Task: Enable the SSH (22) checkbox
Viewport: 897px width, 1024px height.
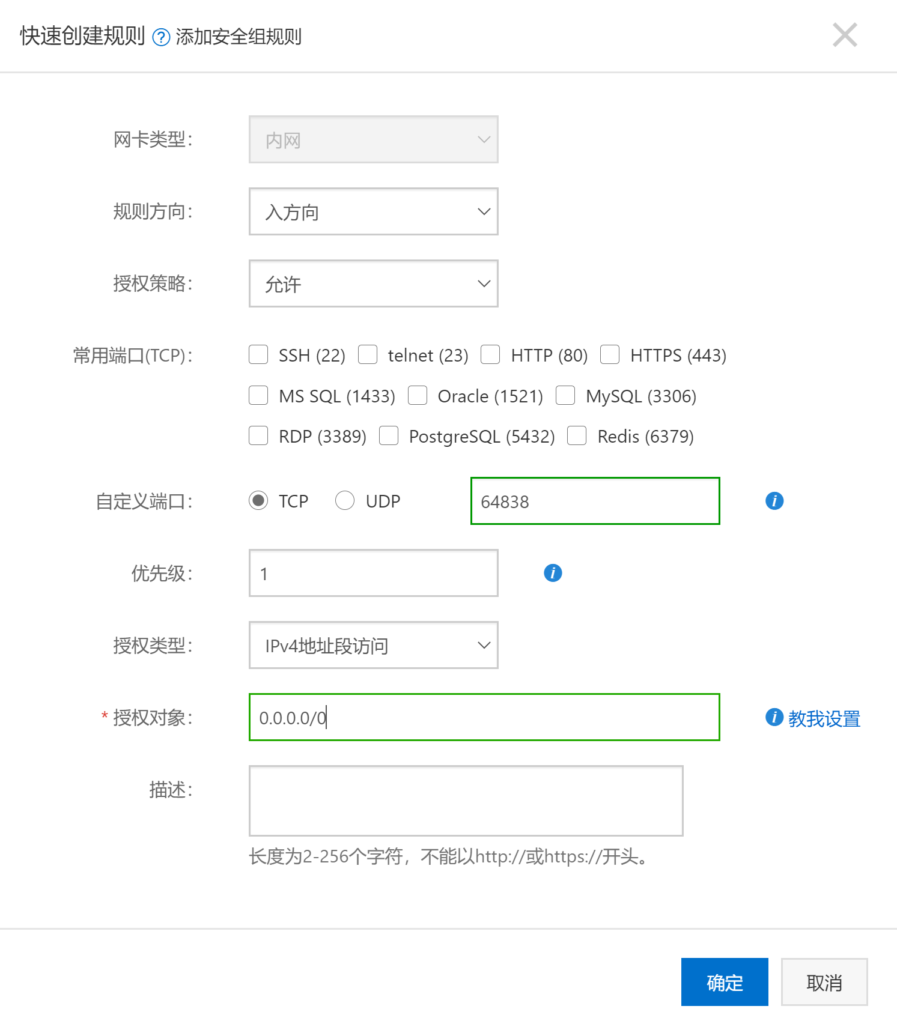Action: click(x=259, y=355)
